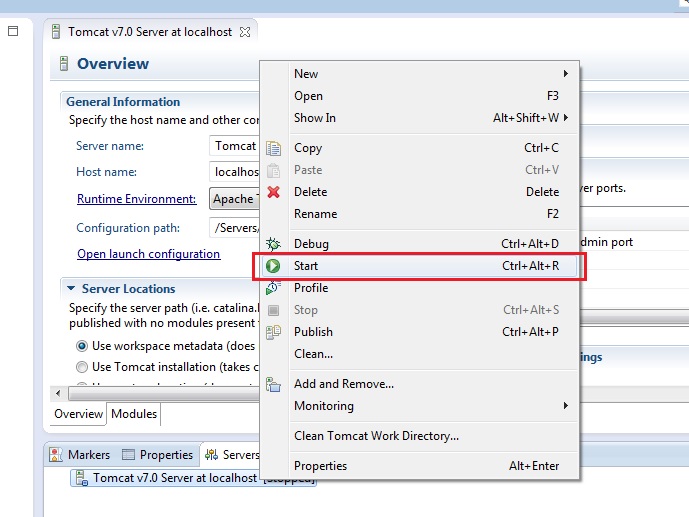Screen dimensions: 689x517
Task: Click the green Start play icon
Action: tap(273, 266)
